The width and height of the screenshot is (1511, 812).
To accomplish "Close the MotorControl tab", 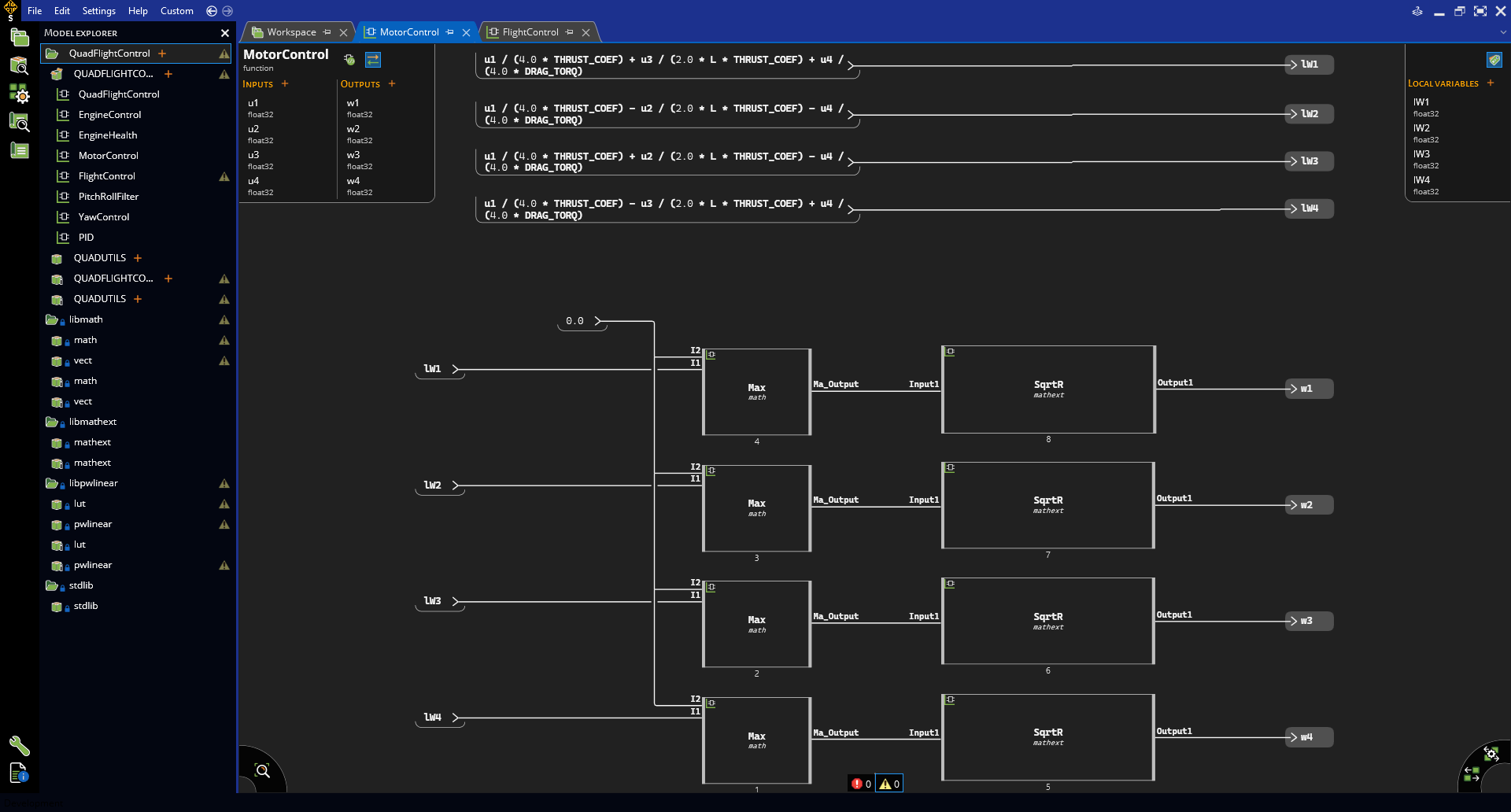I will coord(466,32).
